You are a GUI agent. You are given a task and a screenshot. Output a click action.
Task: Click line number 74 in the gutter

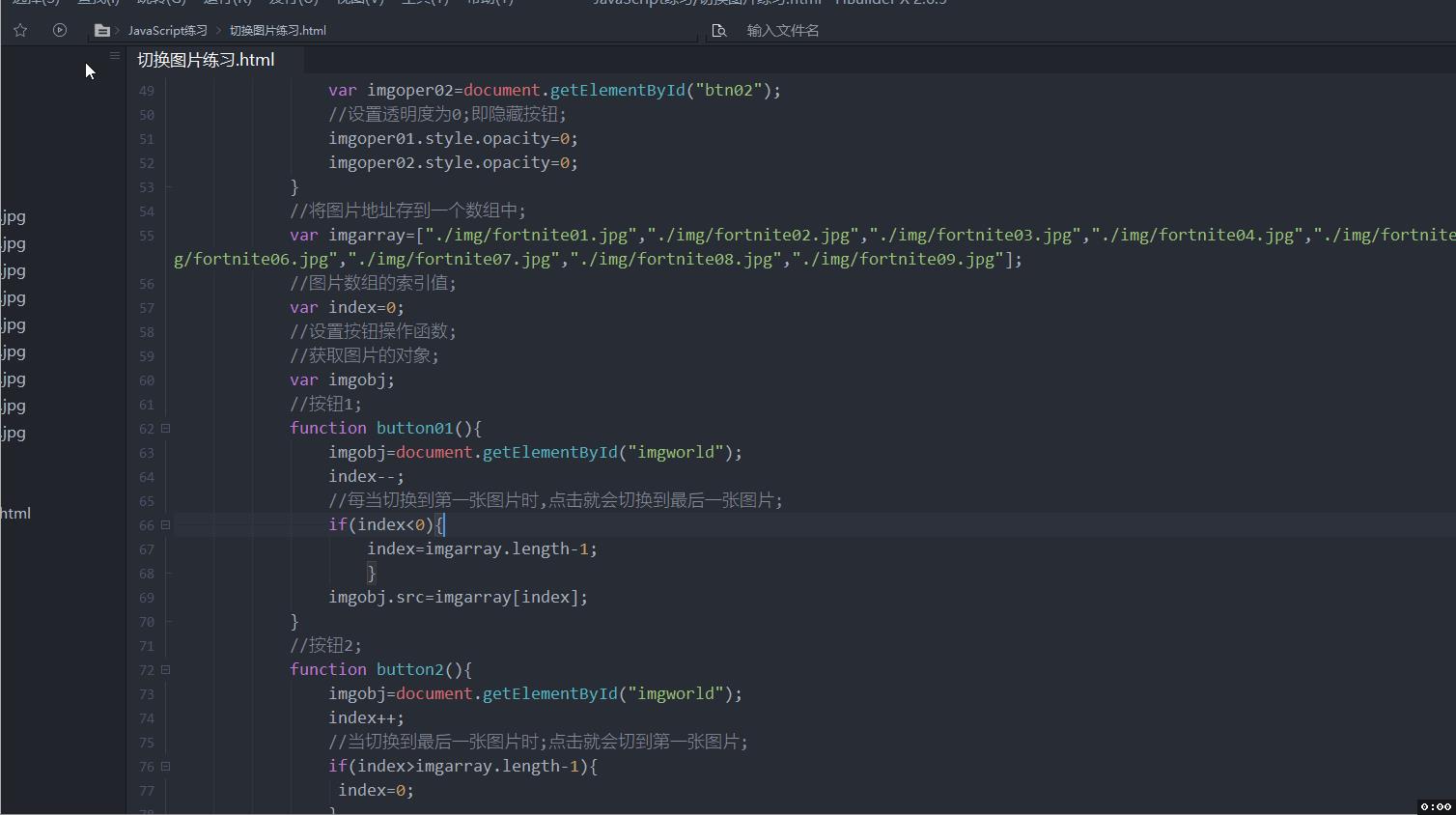pyautogui.click(x=147, y=718)
